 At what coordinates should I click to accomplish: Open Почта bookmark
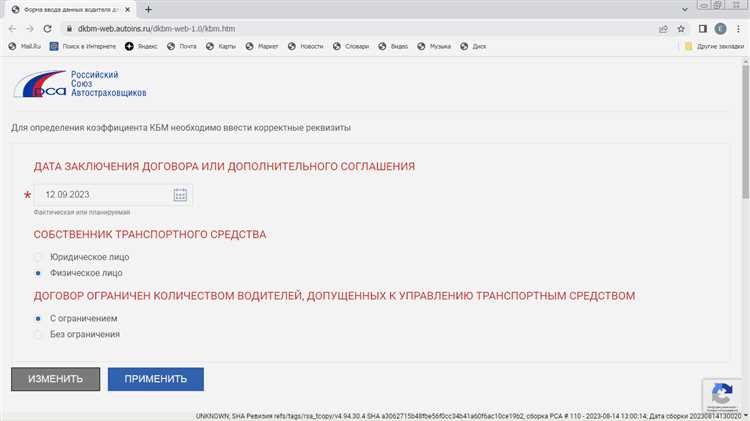(x=182, y=46)
